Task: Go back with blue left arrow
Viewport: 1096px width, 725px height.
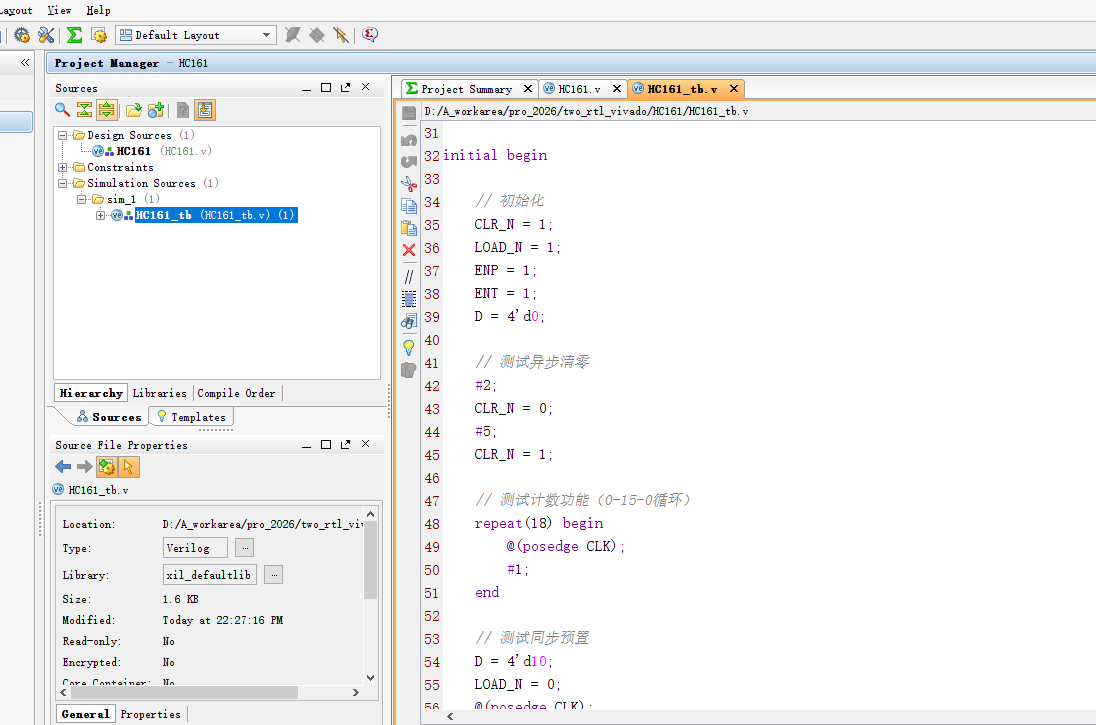Action: pyautogui.click(x=63, y=466)
